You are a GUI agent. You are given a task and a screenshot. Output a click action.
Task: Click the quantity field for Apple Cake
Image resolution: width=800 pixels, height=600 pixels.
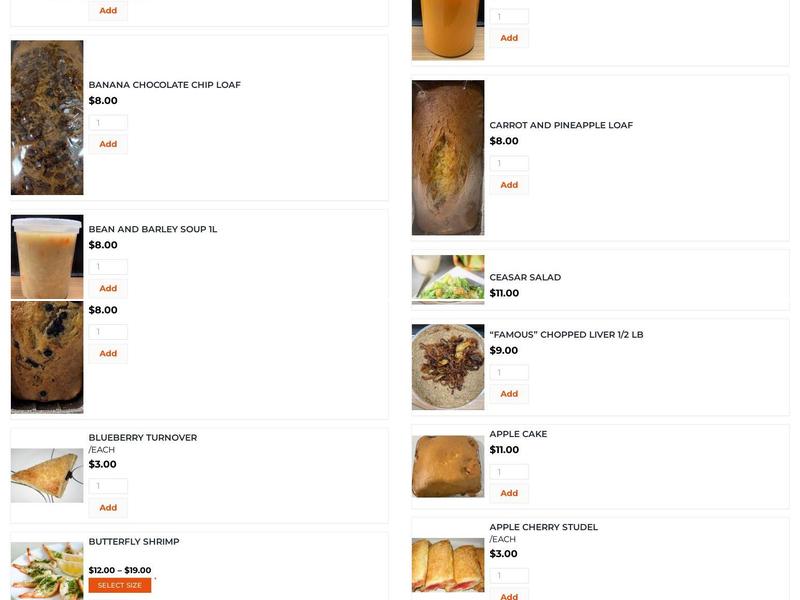click(x=508, y=471)
